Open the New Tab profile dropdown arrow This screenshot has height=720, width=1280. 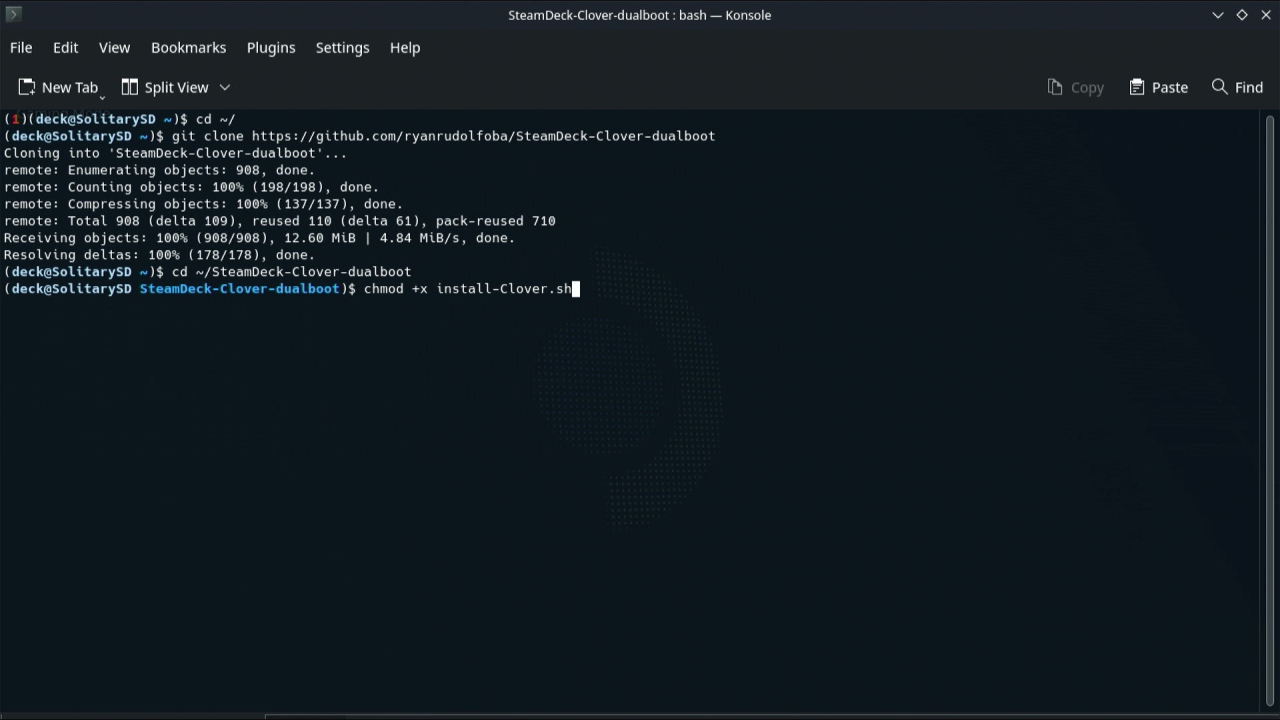click(x=102, y=97)
